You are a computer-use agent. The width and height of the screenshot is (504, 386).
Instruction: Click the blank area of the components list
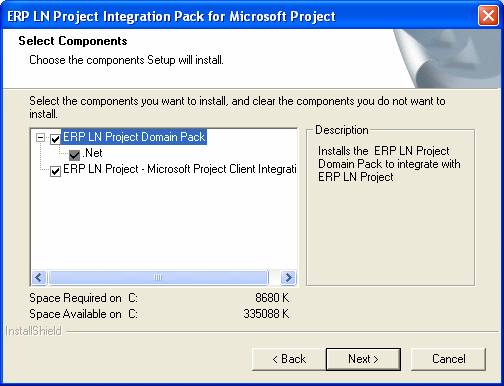tap(163, 223)
